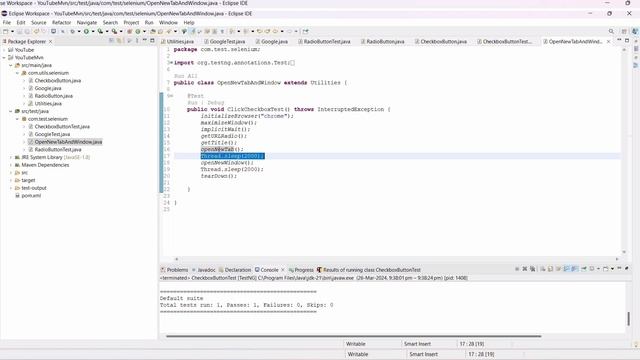This screenshot has width=640, height=360.
Task: Click the New Java Class icon
Action: (138, 31)
